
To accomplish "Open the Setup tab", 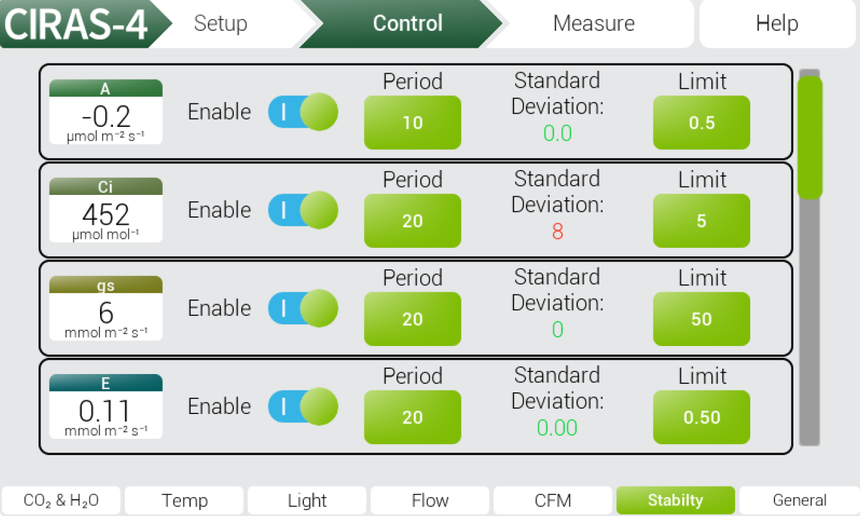I will click(221, 23).
